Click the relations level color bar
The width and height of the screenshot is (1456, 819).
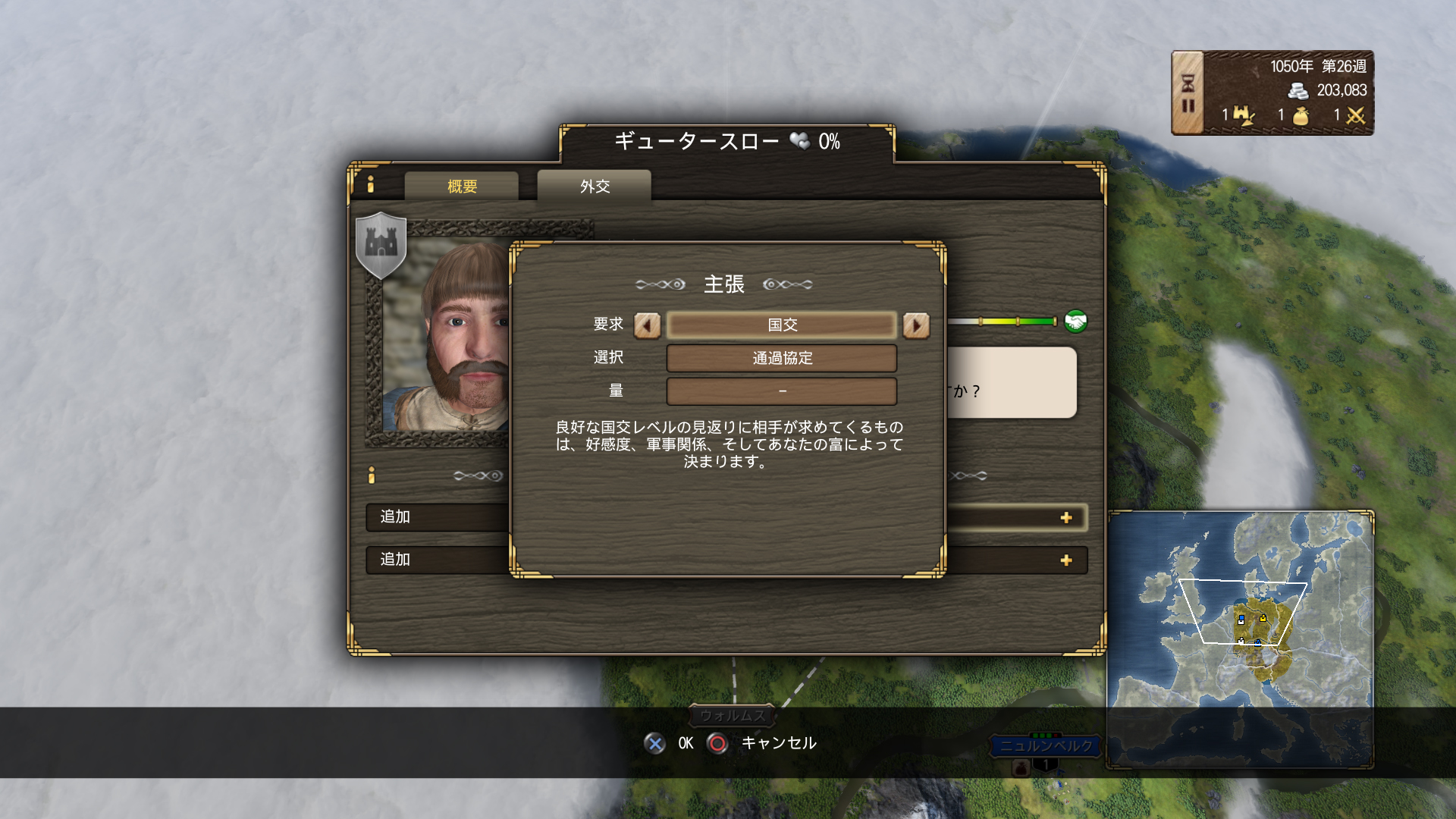(x=1002, y=322)
